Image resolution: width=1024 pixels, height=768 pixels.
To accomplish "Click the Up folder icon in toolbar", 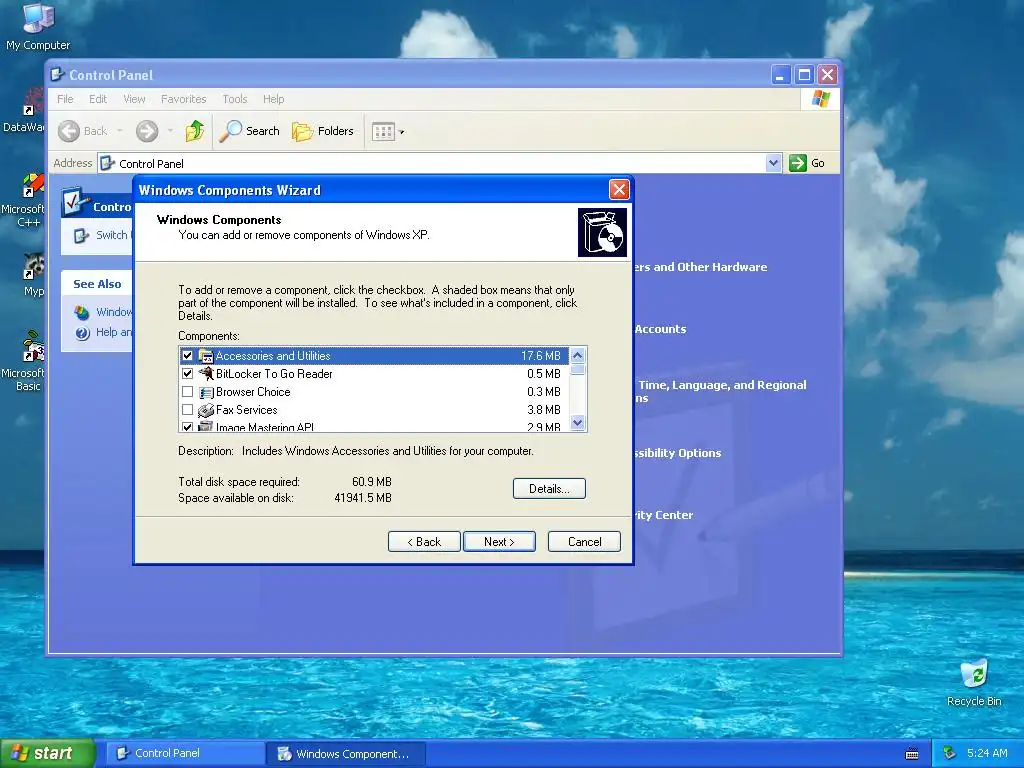I will point(194,131).
